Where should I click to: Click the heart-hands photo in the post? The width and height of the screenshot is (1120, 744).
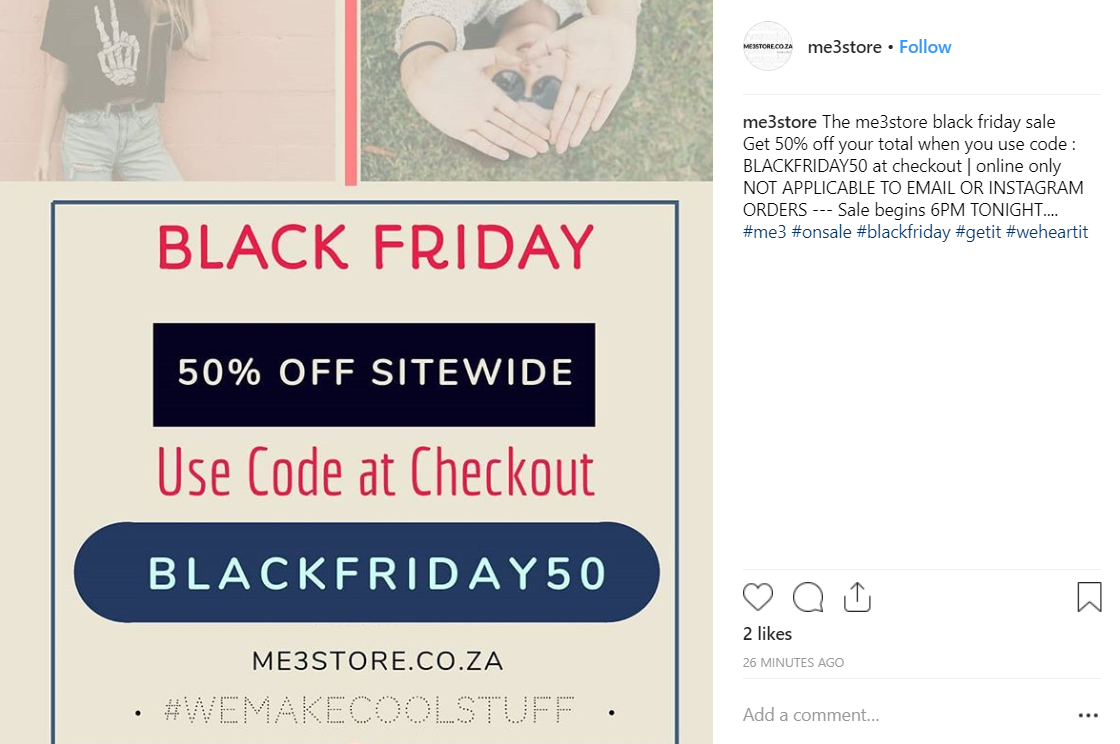click(536, 90)
